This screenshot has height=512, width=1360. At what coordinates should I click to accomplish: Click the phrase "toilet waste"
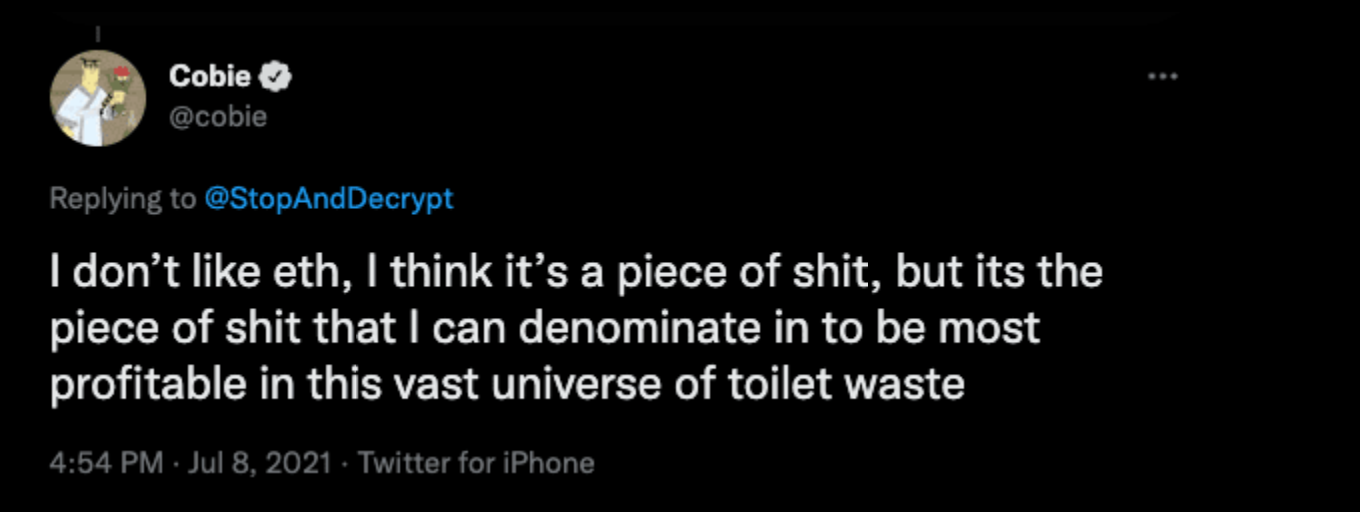(881, 384)
